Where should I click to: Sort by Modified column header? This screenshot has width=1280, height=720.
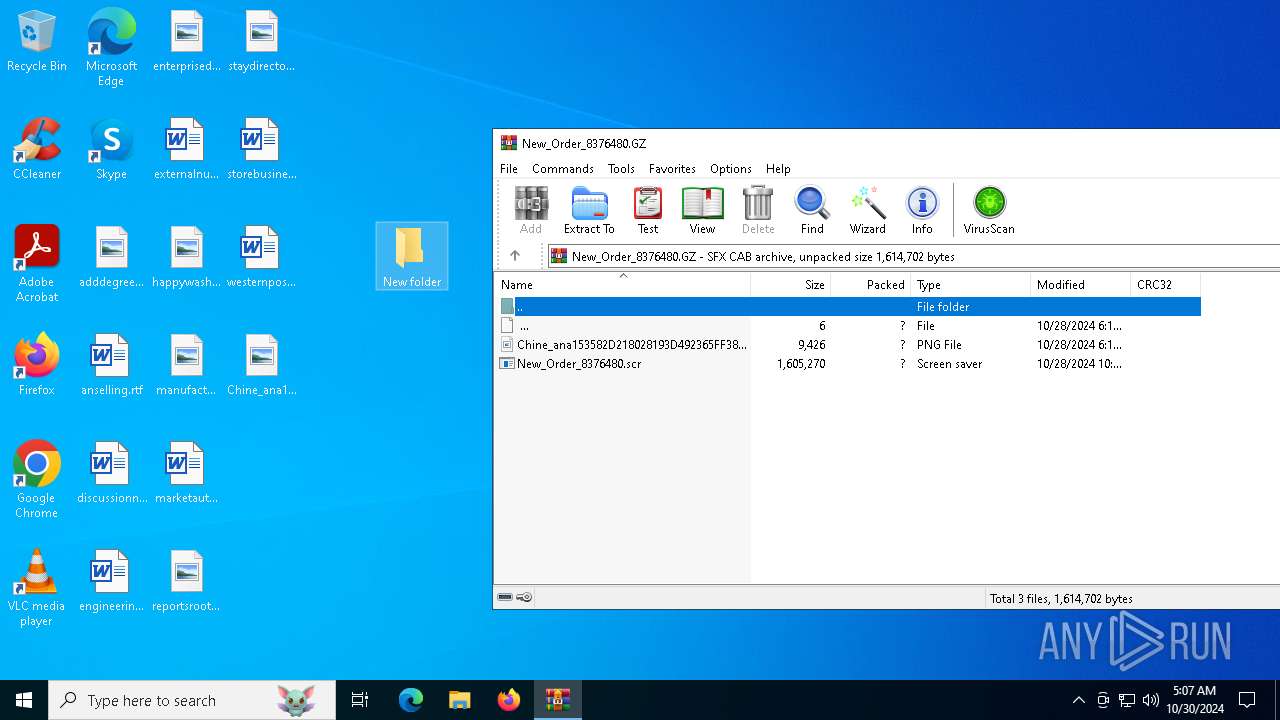click(x=1080, y=285)
